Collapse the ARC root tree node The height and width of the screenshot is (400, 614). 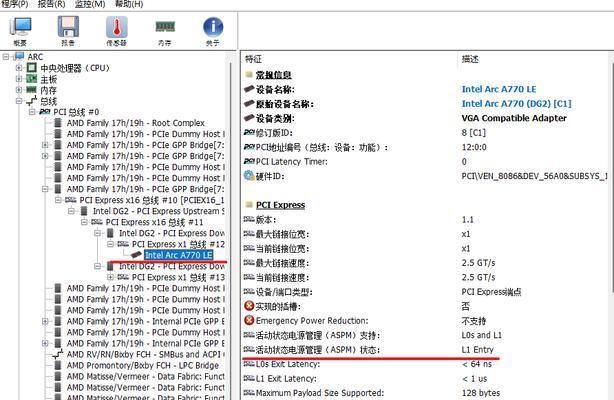tap(6, 57)
